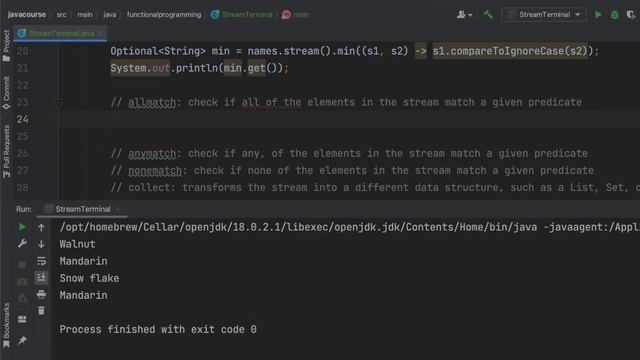The image size is (640, 360).
Task: Pin the Run tab
Action: pyautogui.click(x=22, y=340)
